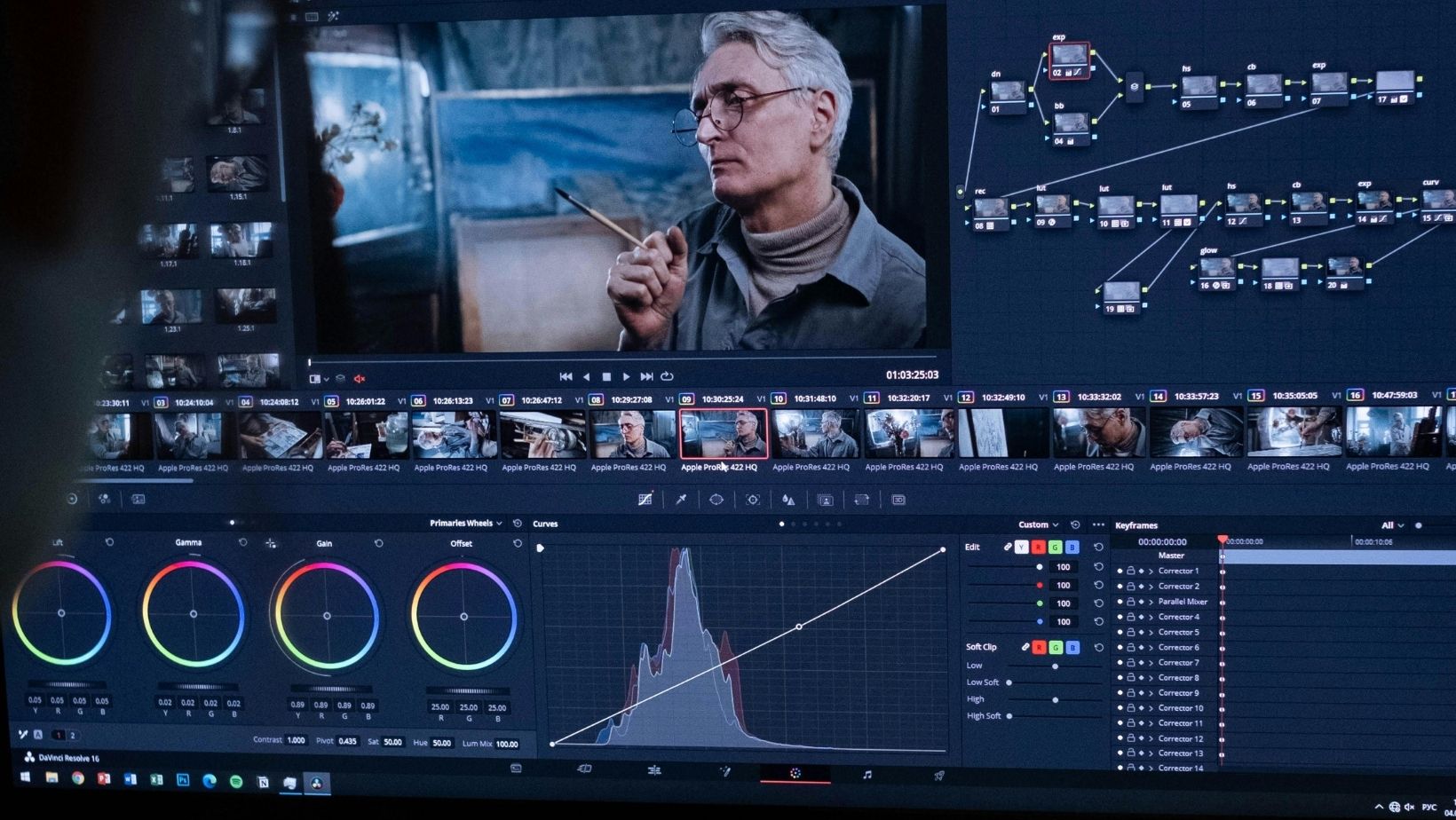Open the Power Window palette
The width and height of the screenshot is (1456, 820).
coord(716,500)
